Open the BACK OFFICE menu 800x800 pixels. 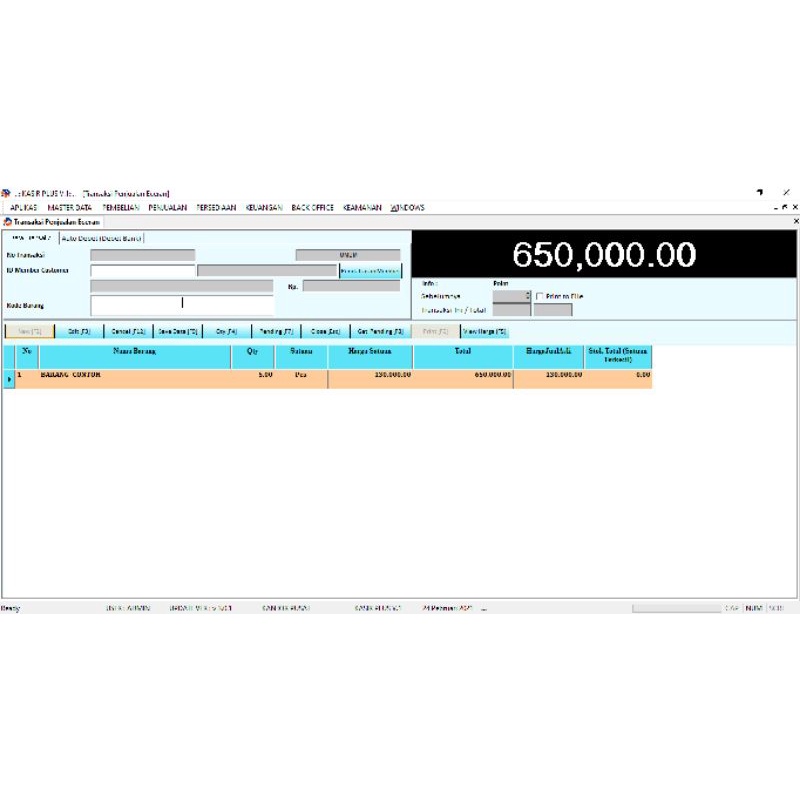(312, 208)
